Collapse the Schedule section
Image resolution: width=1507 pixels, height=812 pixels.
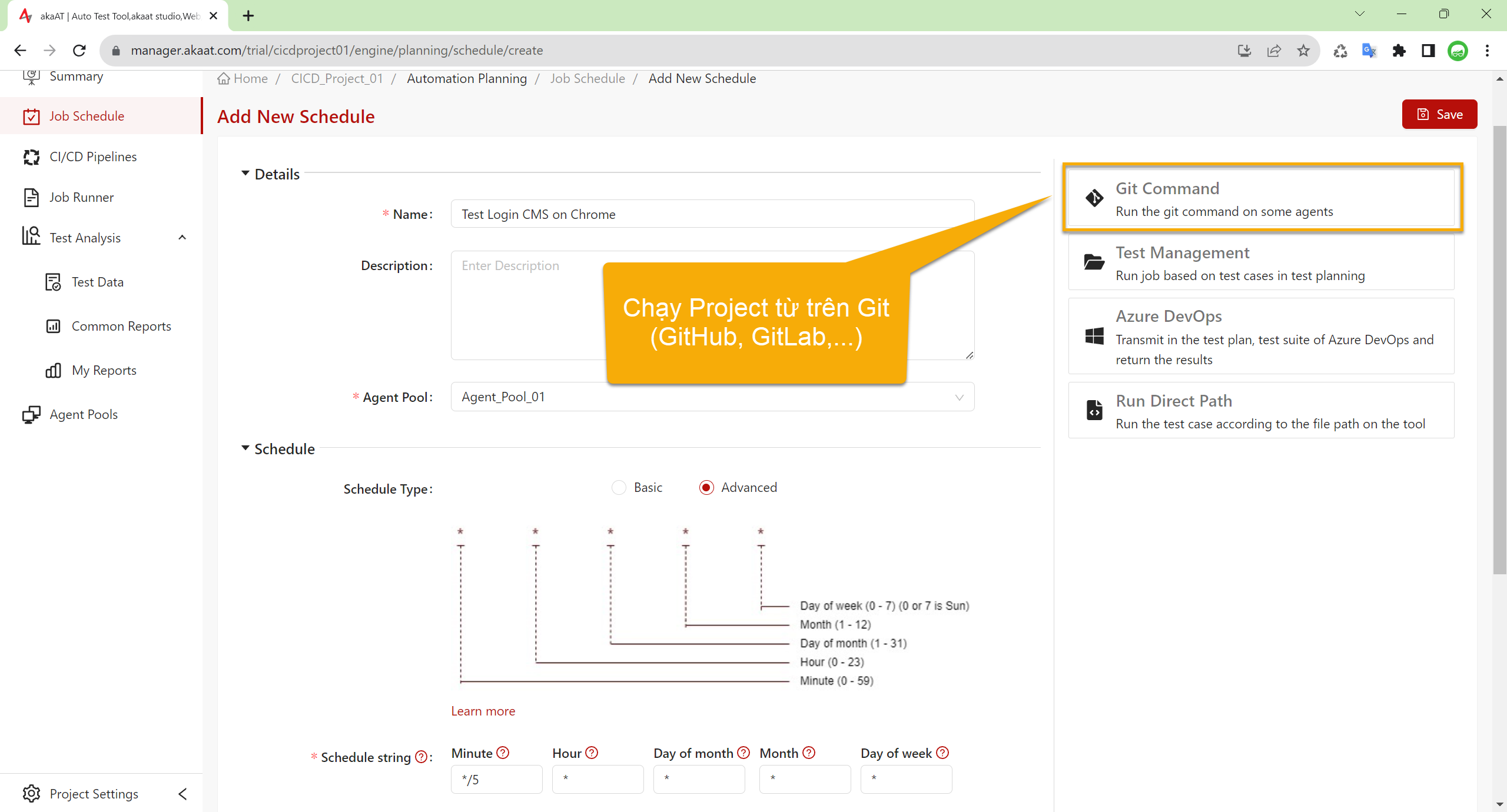pos(245,448)
